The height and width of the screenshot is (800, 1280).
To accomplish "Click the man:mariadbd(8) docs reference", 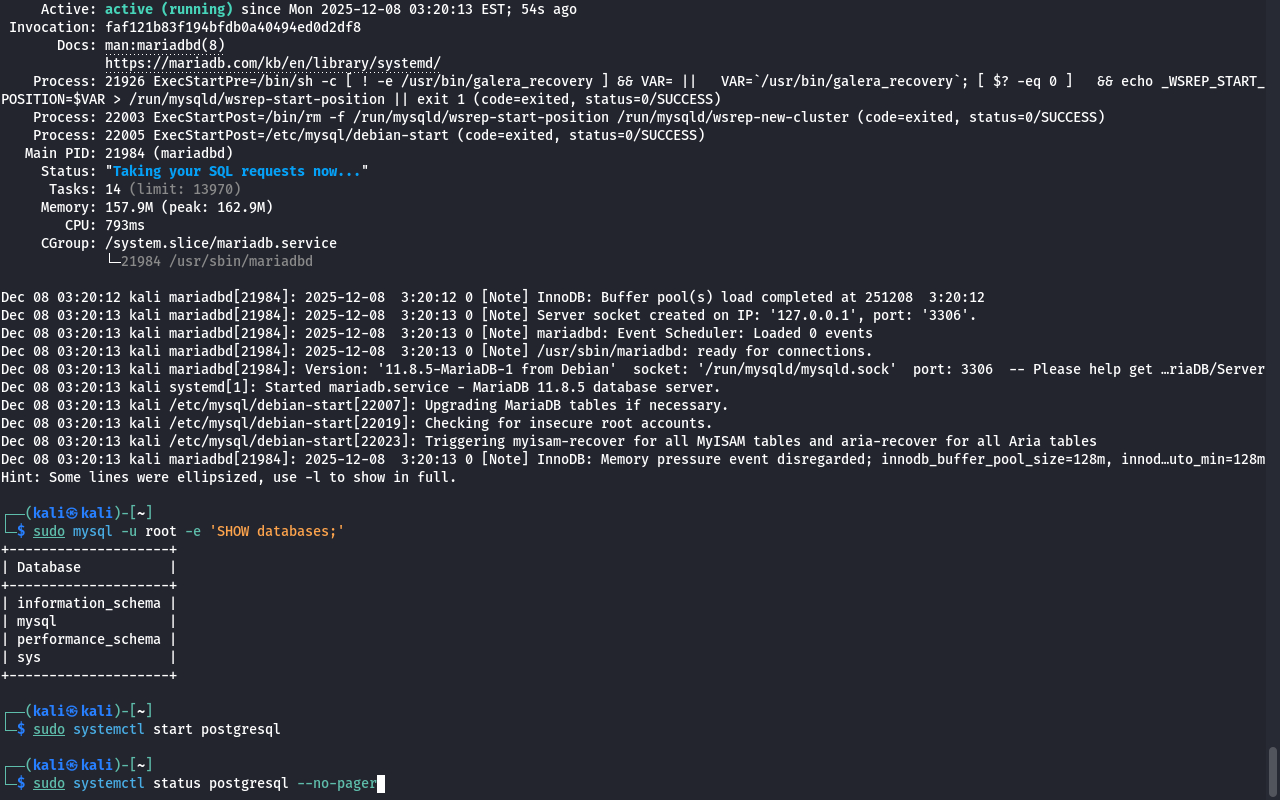I will [165, 45].
